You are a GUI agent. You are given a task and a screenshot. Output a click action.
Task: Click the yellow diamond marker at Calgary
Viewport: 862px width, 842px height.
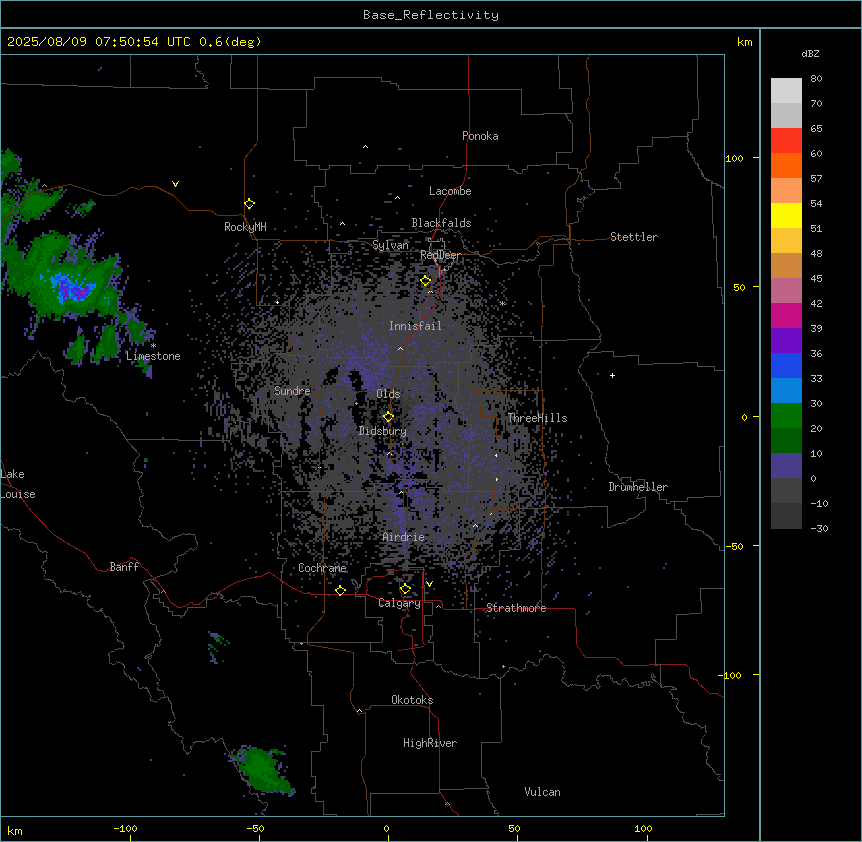pos(405,589)
